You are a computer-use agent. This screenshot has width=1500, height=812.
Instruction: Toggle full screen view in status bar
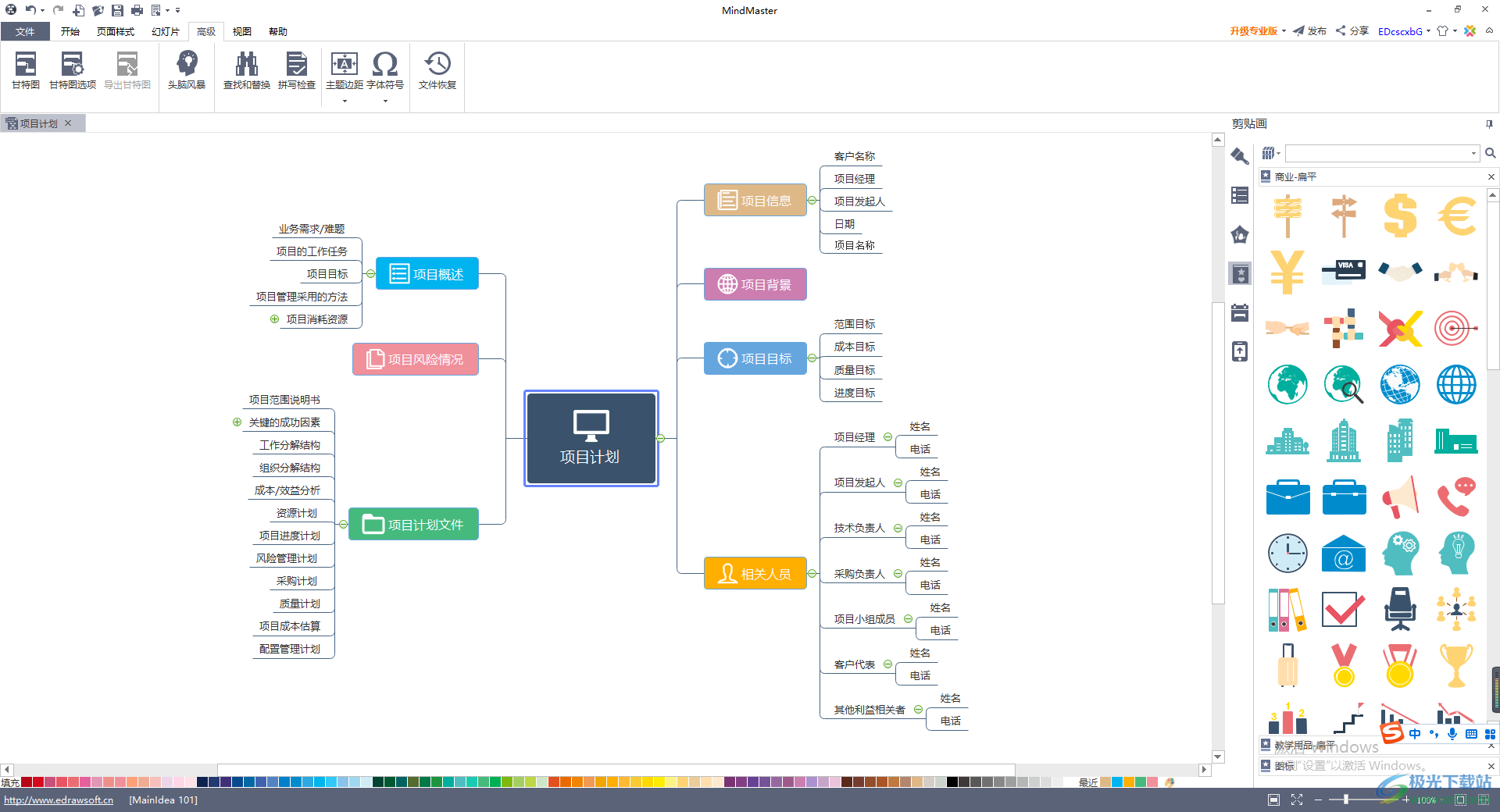click(1297, 800)
